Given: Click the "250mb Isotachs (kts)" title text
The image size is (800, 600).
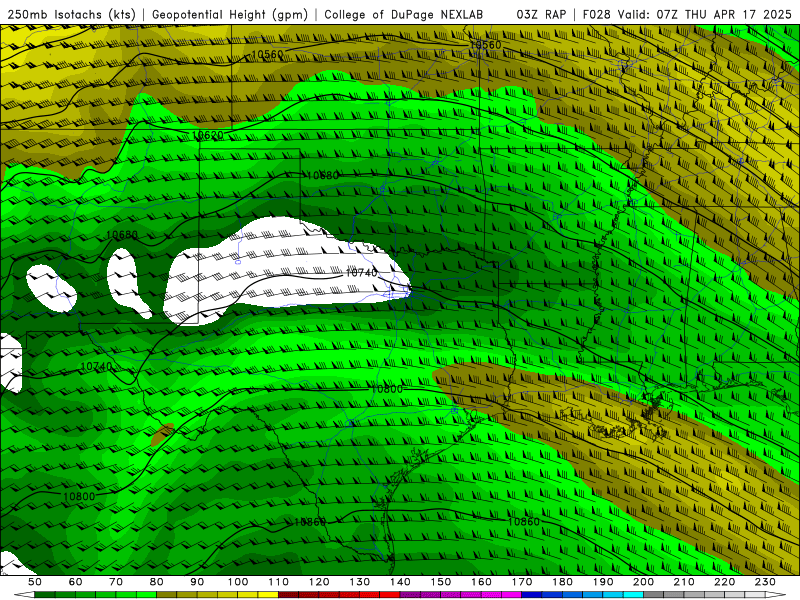Looking at the screenshot, I should click(x=71, y=15).
